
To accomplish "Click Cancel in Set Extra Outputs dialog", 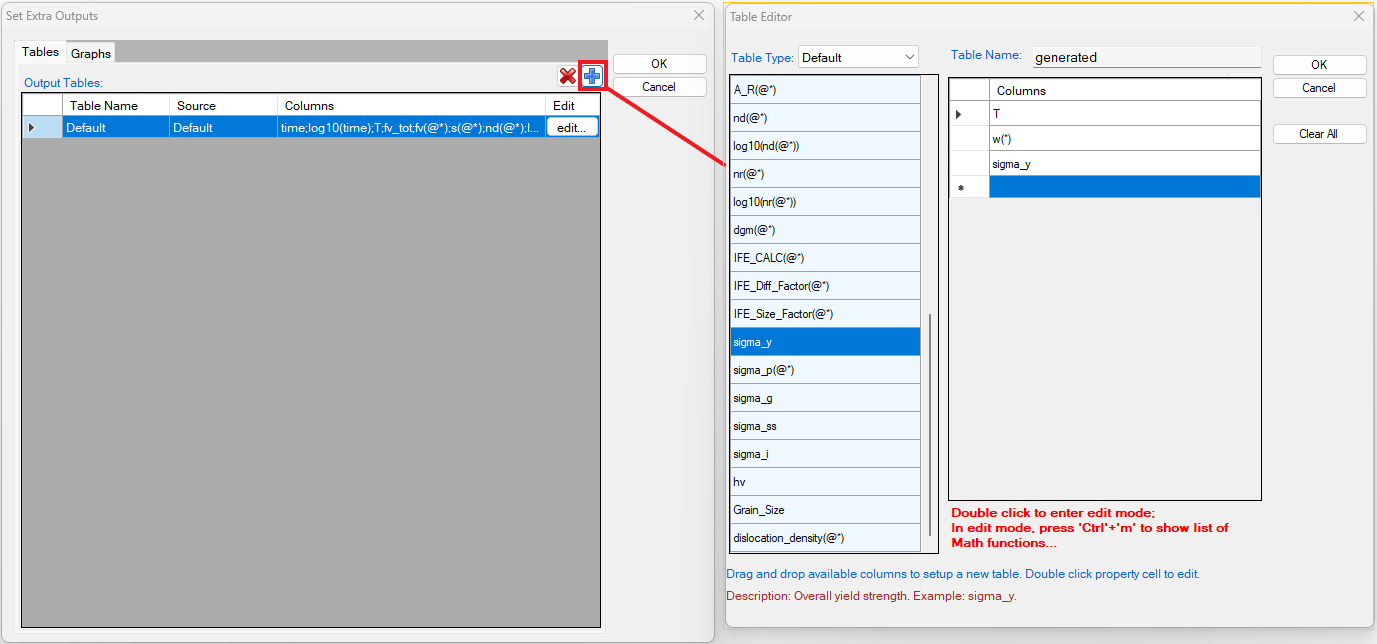I will (659, 87).
